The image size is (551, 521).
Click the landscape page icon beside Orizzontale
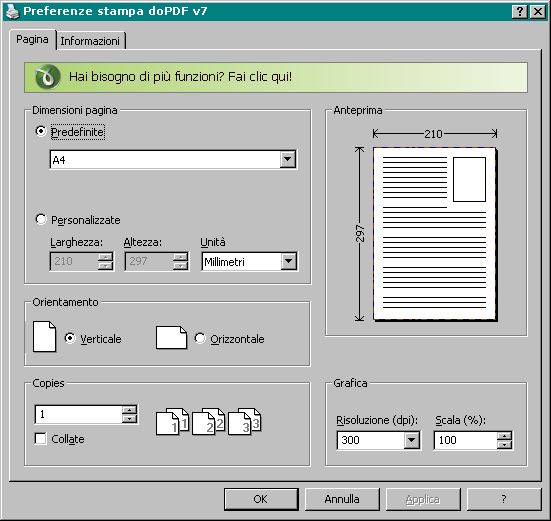pyautogui.click(x=171, y=338)
